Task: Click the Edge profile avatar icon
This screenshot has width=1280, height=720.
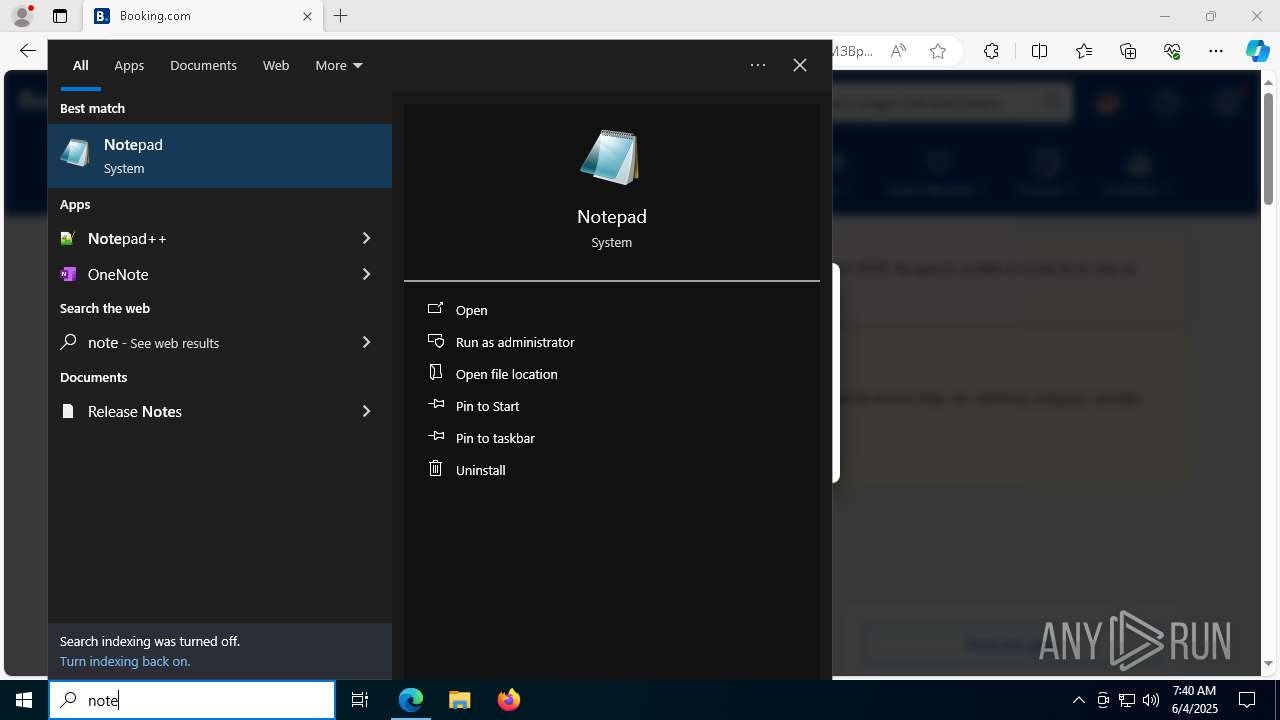Action: 22,16
